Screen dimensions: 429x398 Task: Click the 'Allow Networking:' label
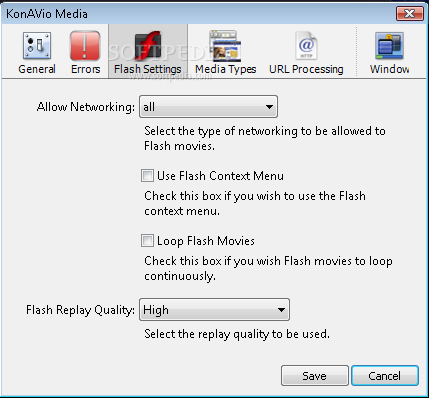tap(86, 107)
